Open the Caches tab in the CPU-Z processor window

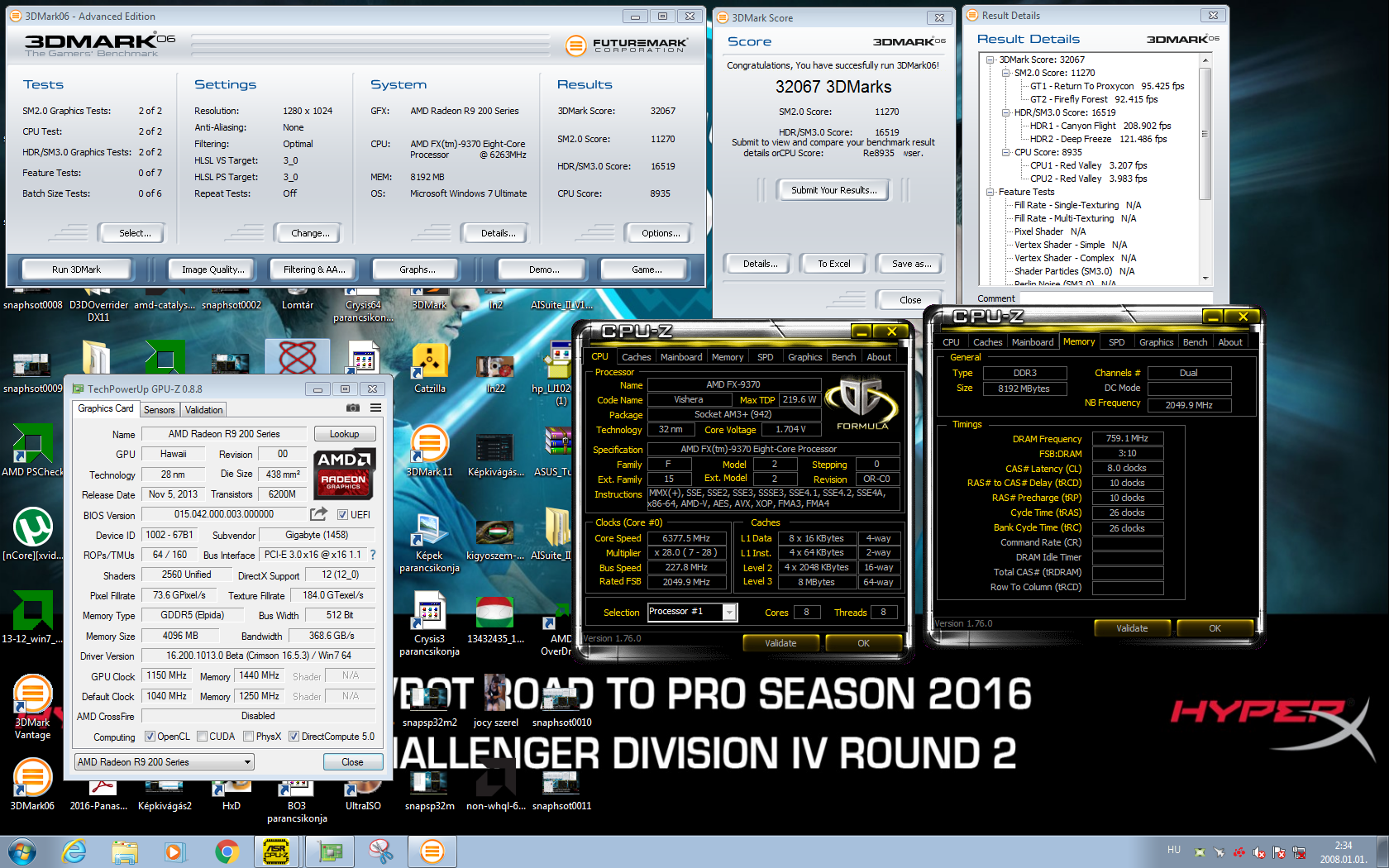636,357
